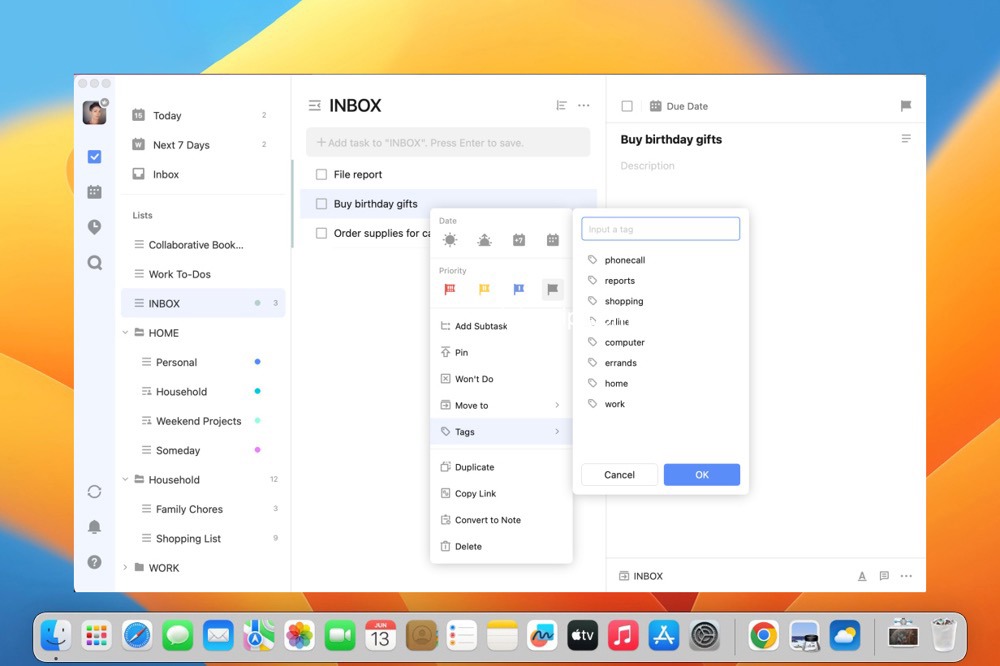
Task: Choose Add Subtask in context menu
Action: pyautogui.click(x=501, y=326)
